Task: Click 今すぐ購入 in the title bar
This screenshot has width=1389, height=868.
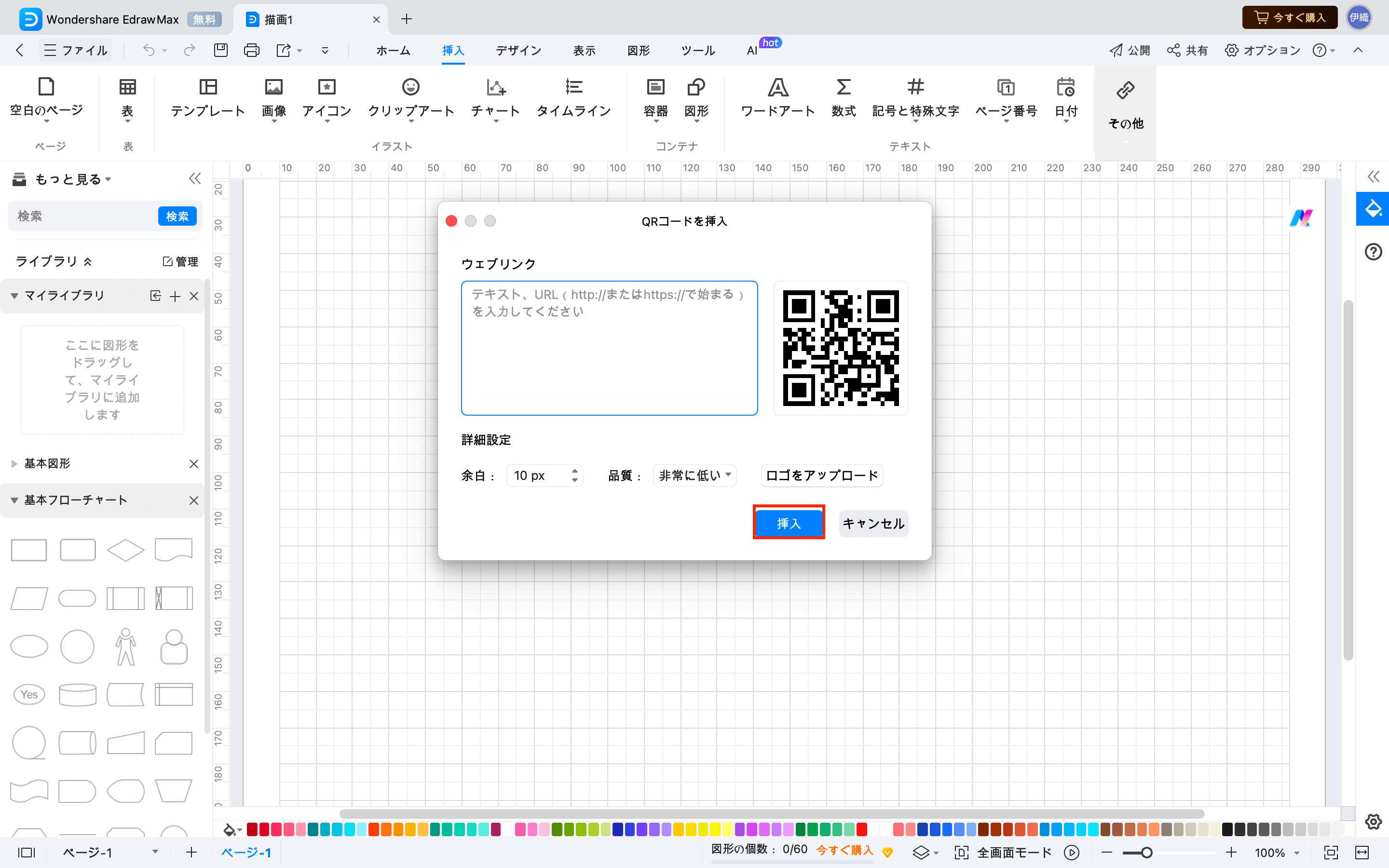Action: [1290, 18]
